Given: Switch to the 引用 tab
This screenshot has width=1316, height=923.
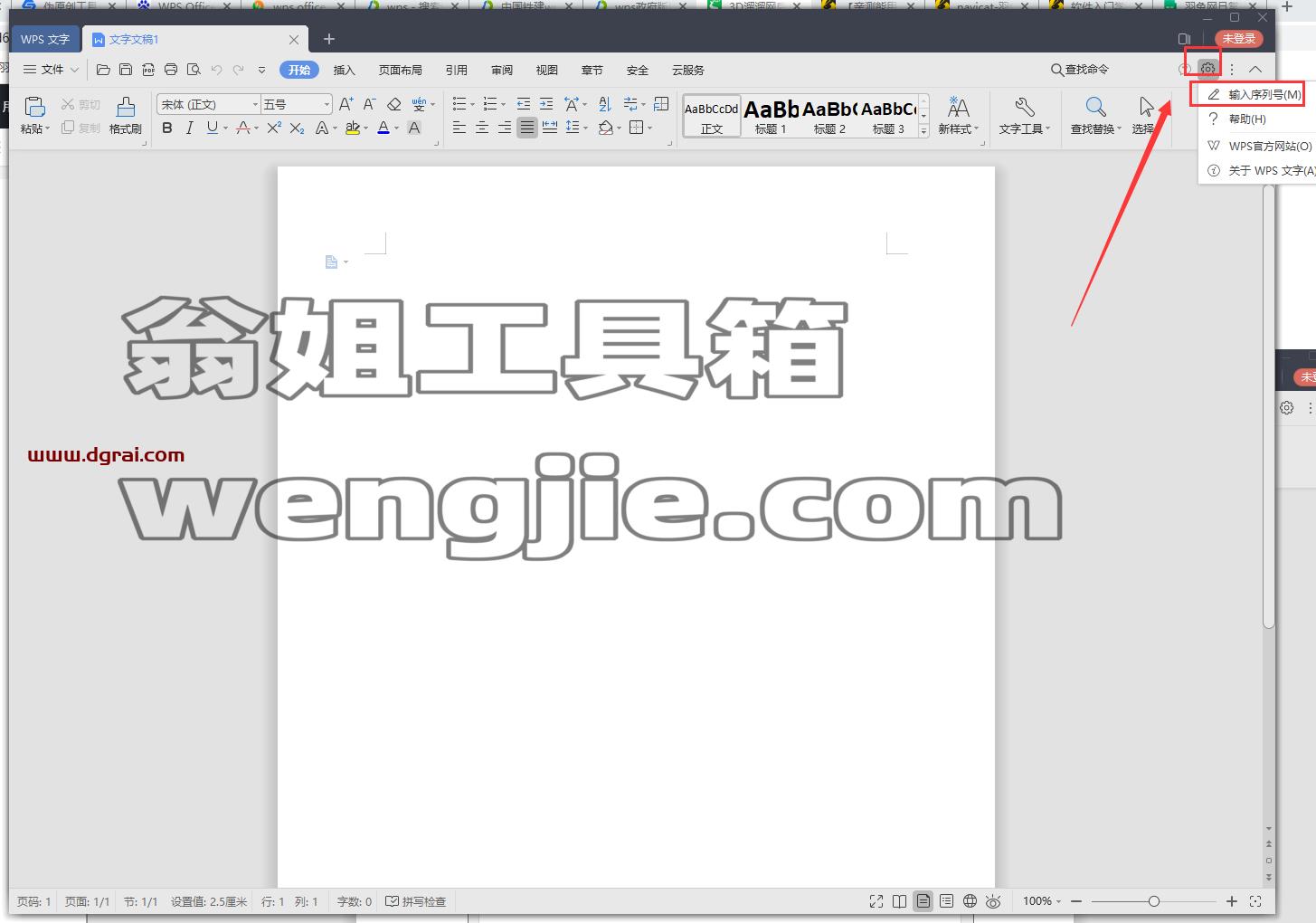Looking at the screenshot, I should [x=457, y=70].
